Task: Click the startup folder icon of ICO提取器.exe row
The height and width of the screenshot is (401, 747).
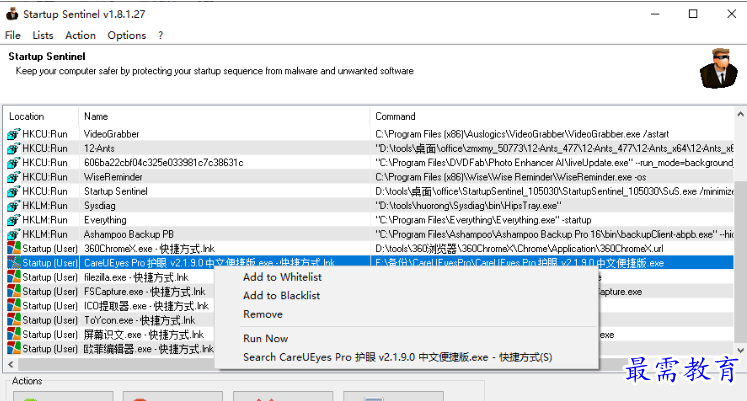Action: [x=14, y=305]
